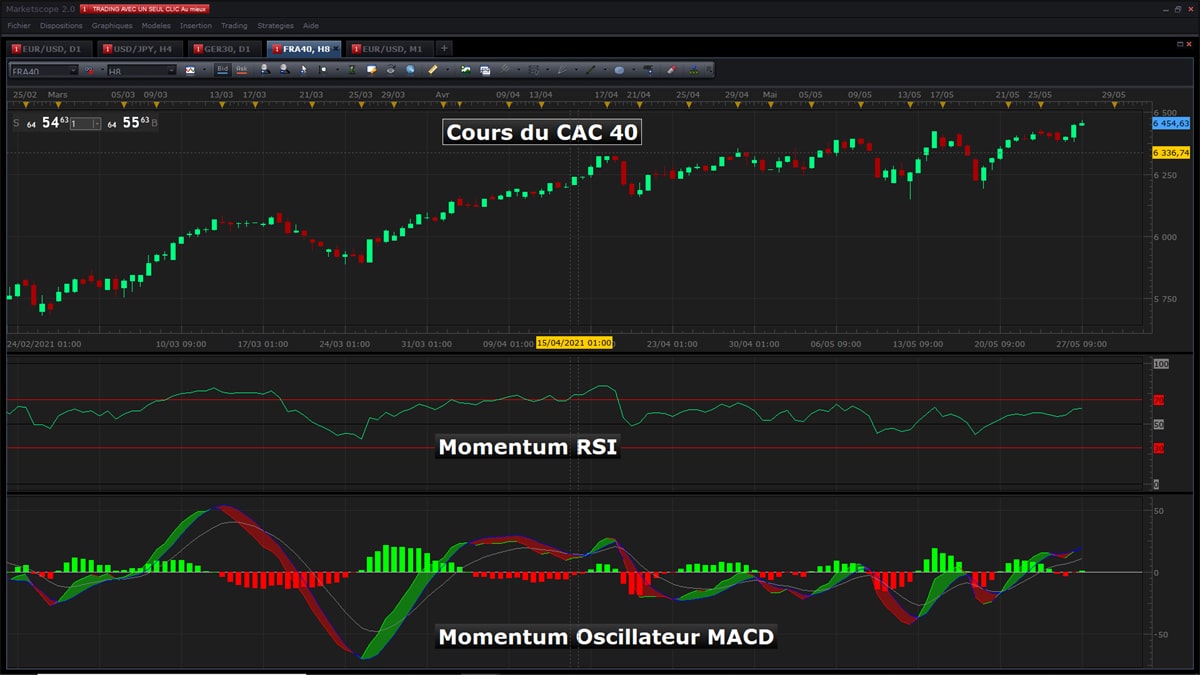Screen dimensions: 1200x675
Task: Click the yellow 6 336,74 price label
Action: point(1170,153)
